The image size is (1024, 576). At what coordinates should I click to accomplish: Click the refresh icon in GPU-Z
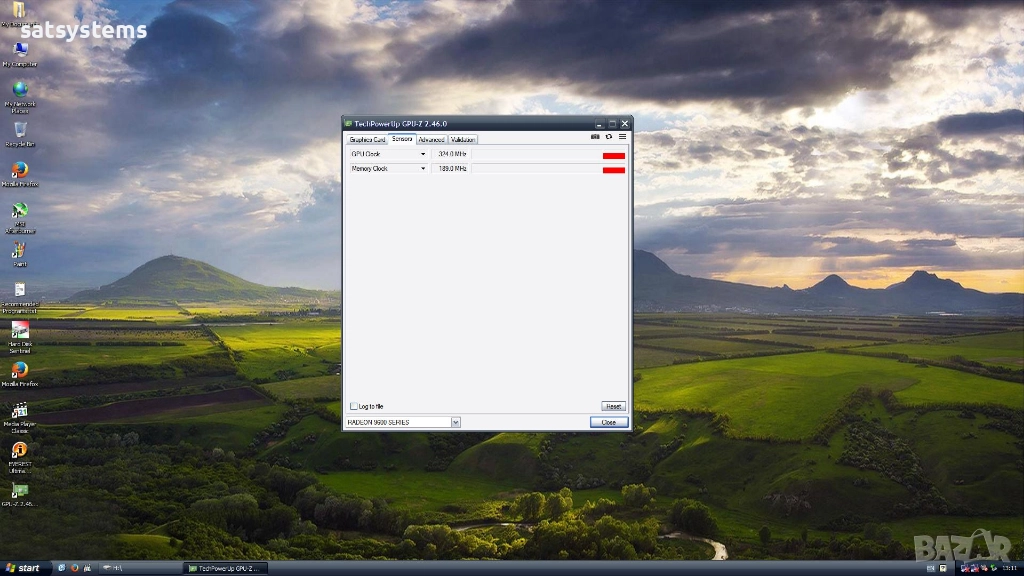pos(608,137)
